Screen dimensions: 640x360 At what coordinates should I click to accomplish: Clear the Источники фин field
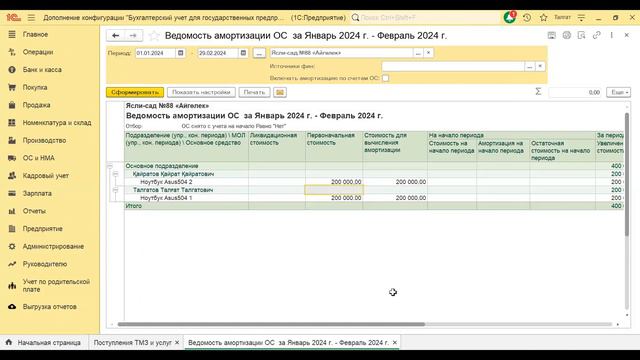tap(540, 66)
